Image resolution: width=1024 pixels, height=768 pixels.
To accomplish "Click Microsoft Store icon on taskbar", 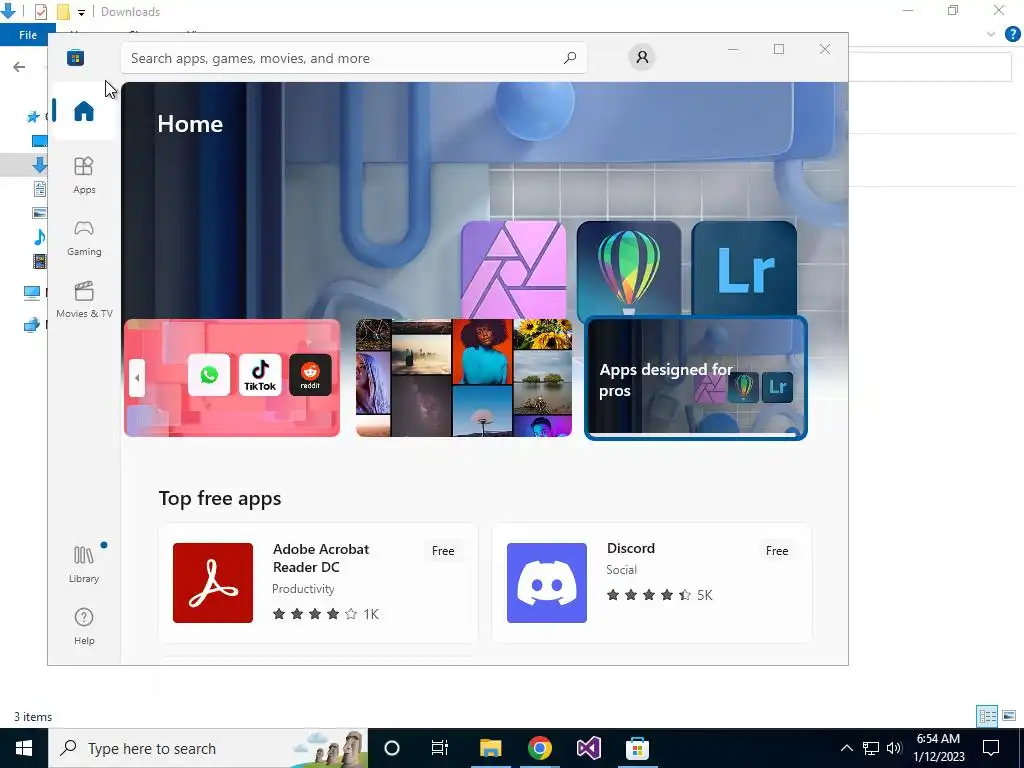I will [637, 748].
